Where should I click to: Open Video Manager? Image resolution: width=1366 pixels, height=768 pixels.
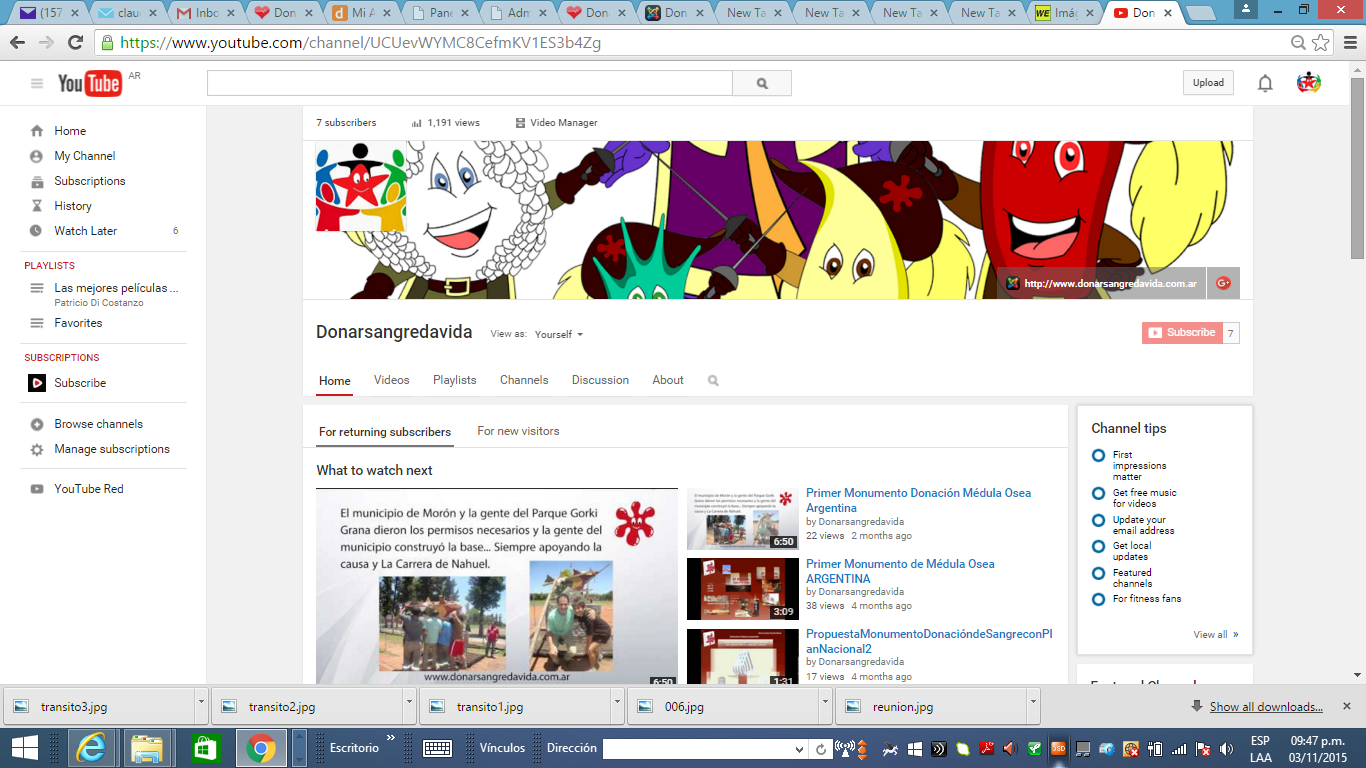tap(556, 123)
